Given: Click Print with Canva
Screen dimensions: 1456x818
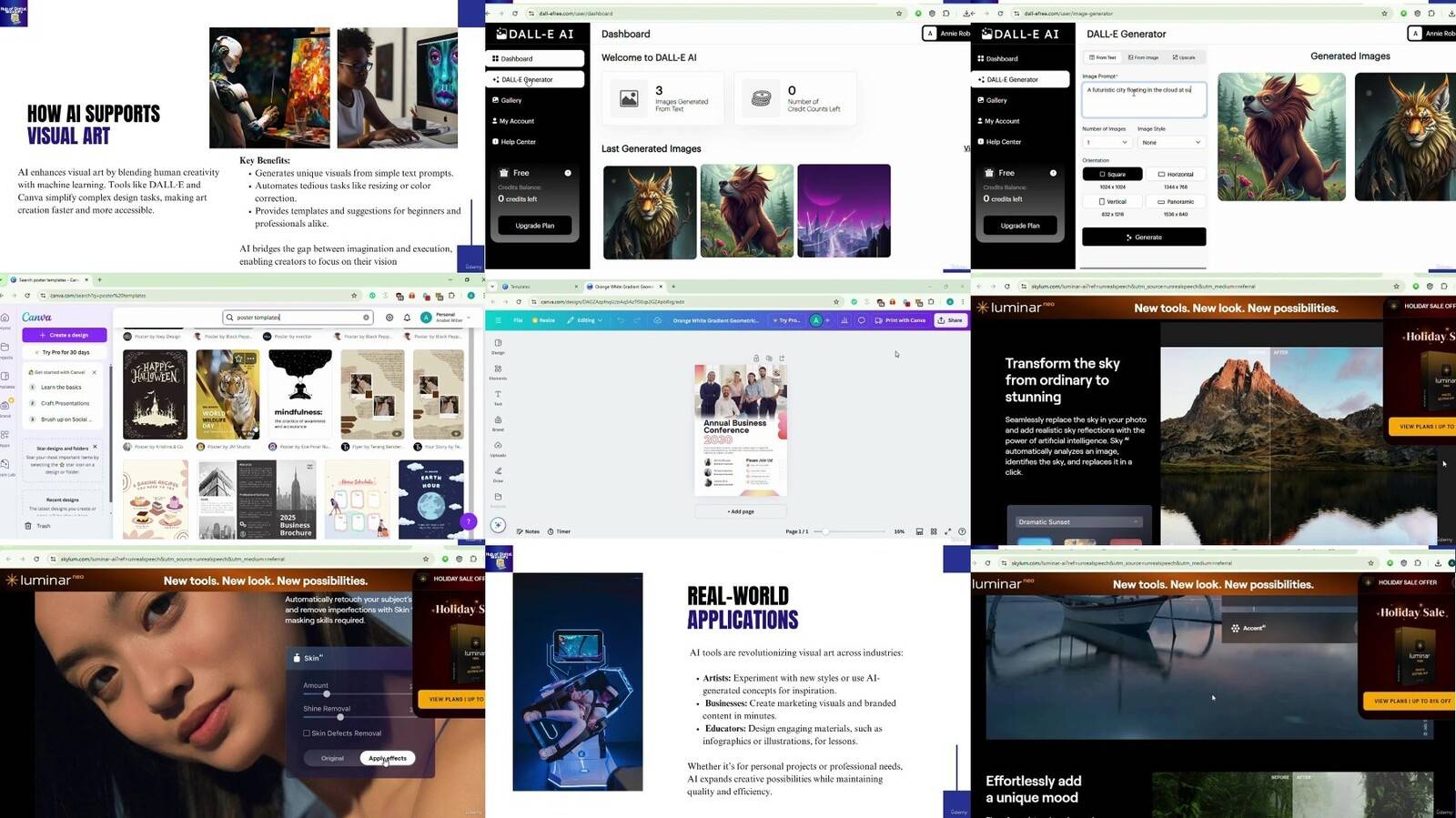Looking at the screenshot, I should tap(900, 320).
